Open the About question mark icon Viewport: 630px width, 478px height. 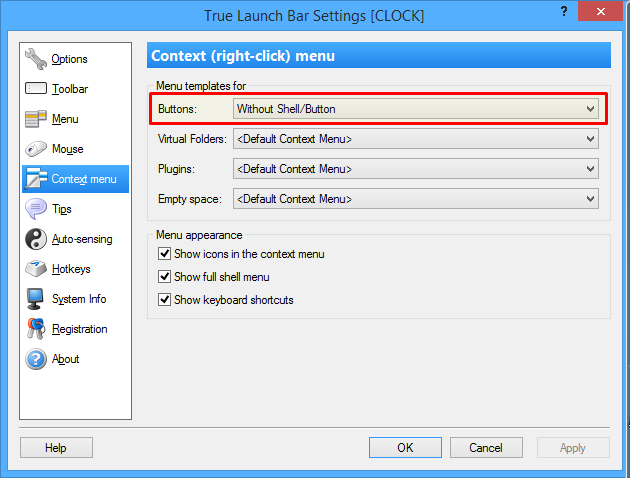pos(36,359)
